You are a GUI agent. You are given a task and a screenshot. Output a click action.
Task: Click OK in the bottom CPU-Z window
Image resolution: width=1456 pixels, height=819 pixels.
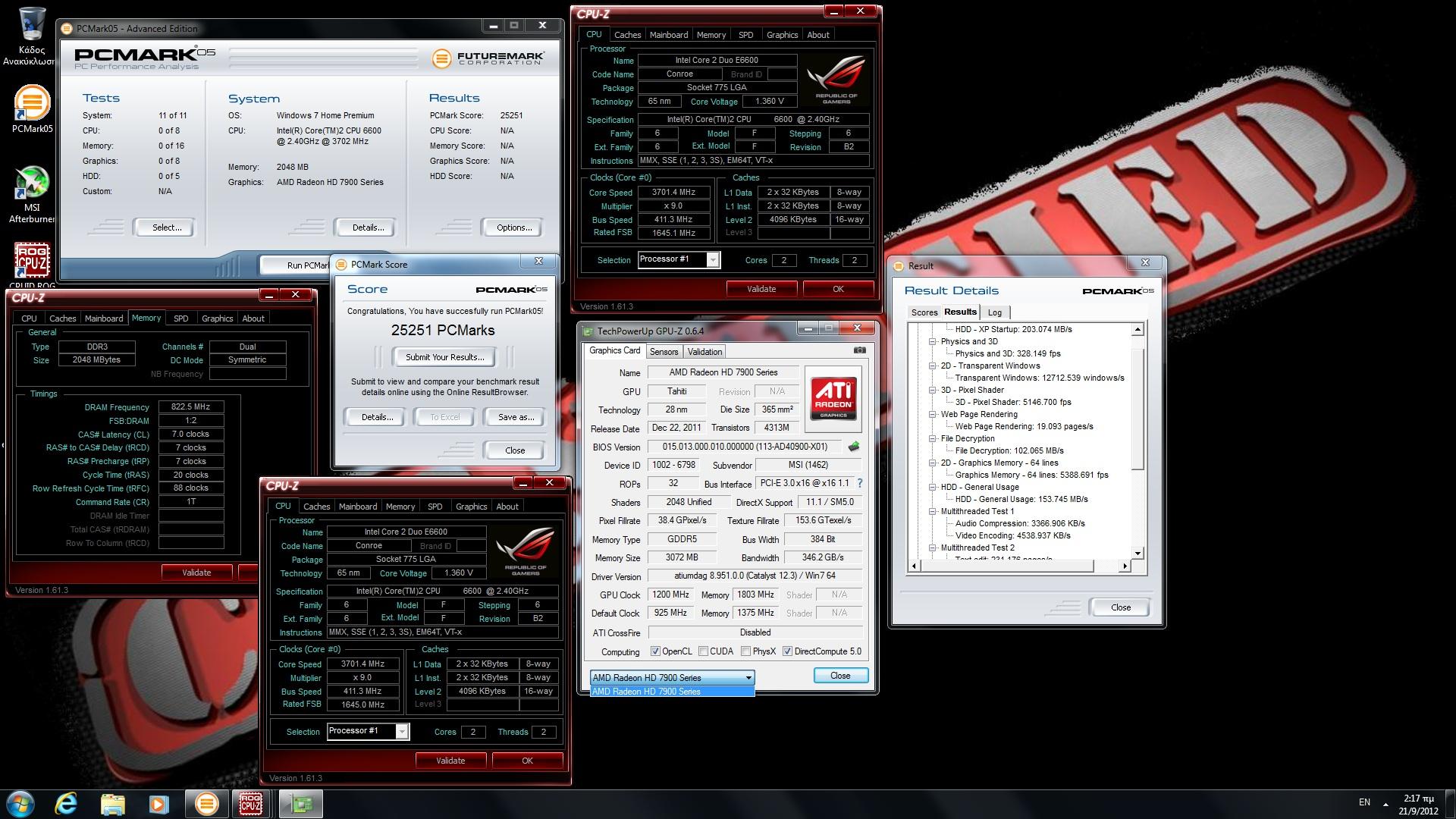click(527, 761)
